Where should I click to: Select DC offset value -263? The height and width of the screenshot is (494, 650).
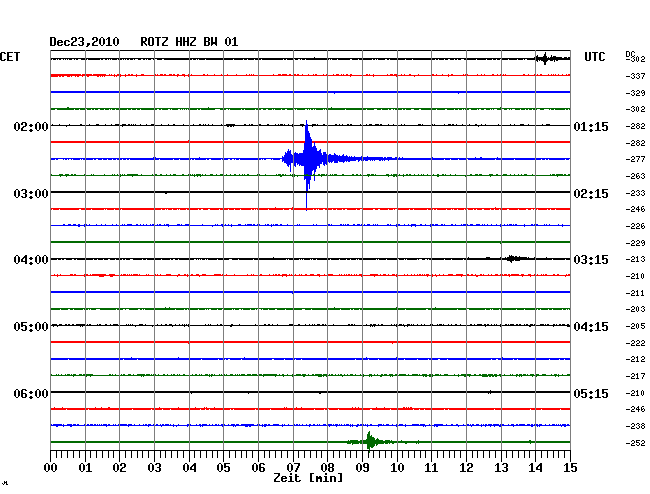[x=635, y=176]
